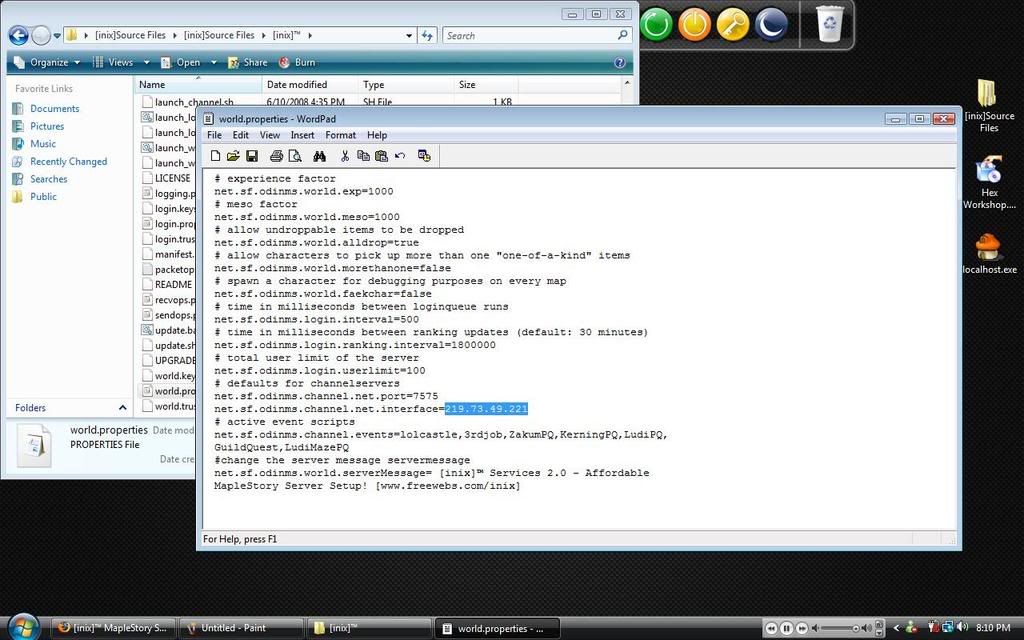
Task: Open the dropdown arrow next to Open
Action: tap(214, 63)
